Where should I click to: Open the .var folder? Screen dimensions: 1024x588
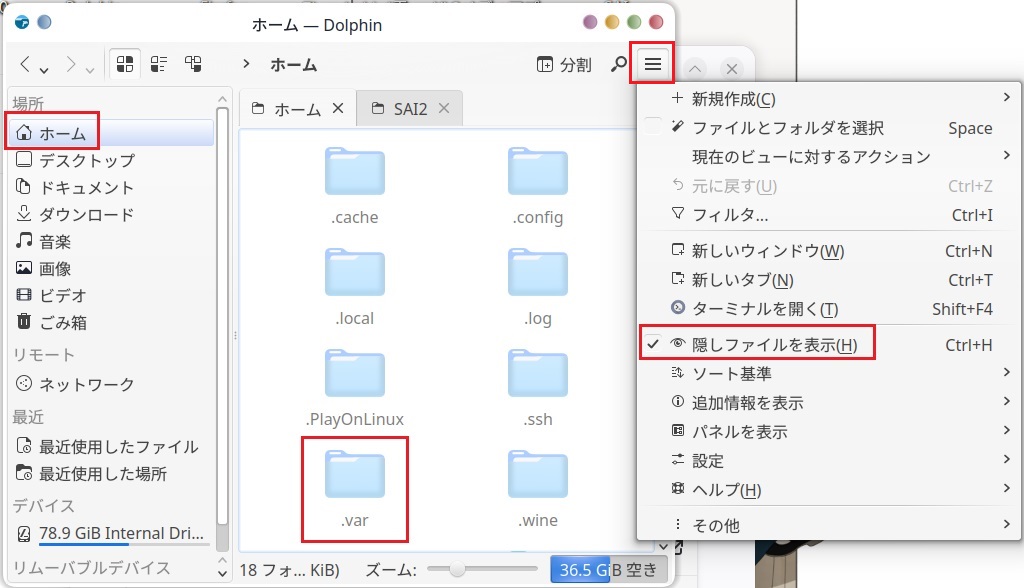(354, 486)
